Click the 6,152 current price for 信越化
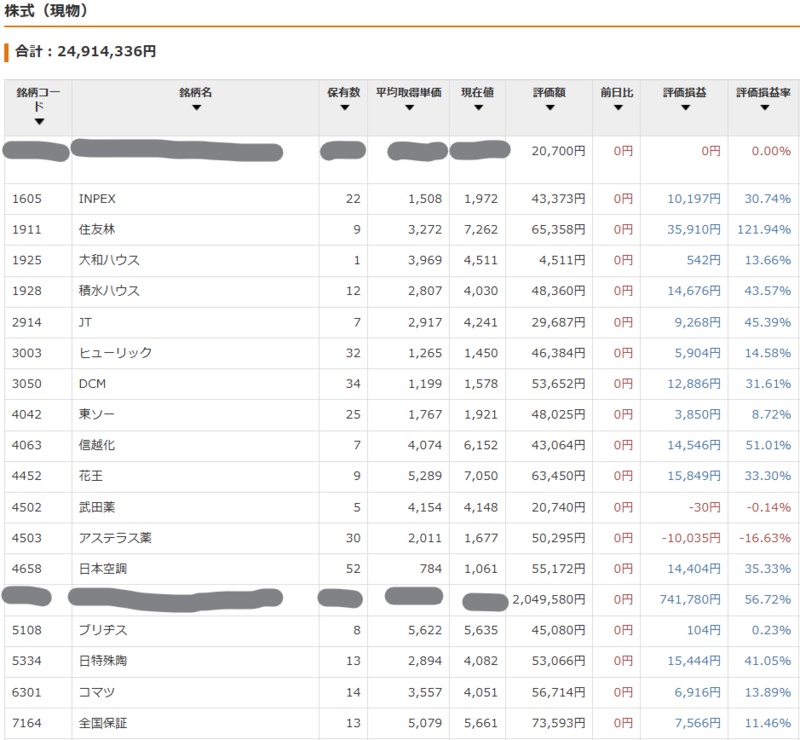The height and width of the screenshot is (740, 800). [x=481, y=445]
